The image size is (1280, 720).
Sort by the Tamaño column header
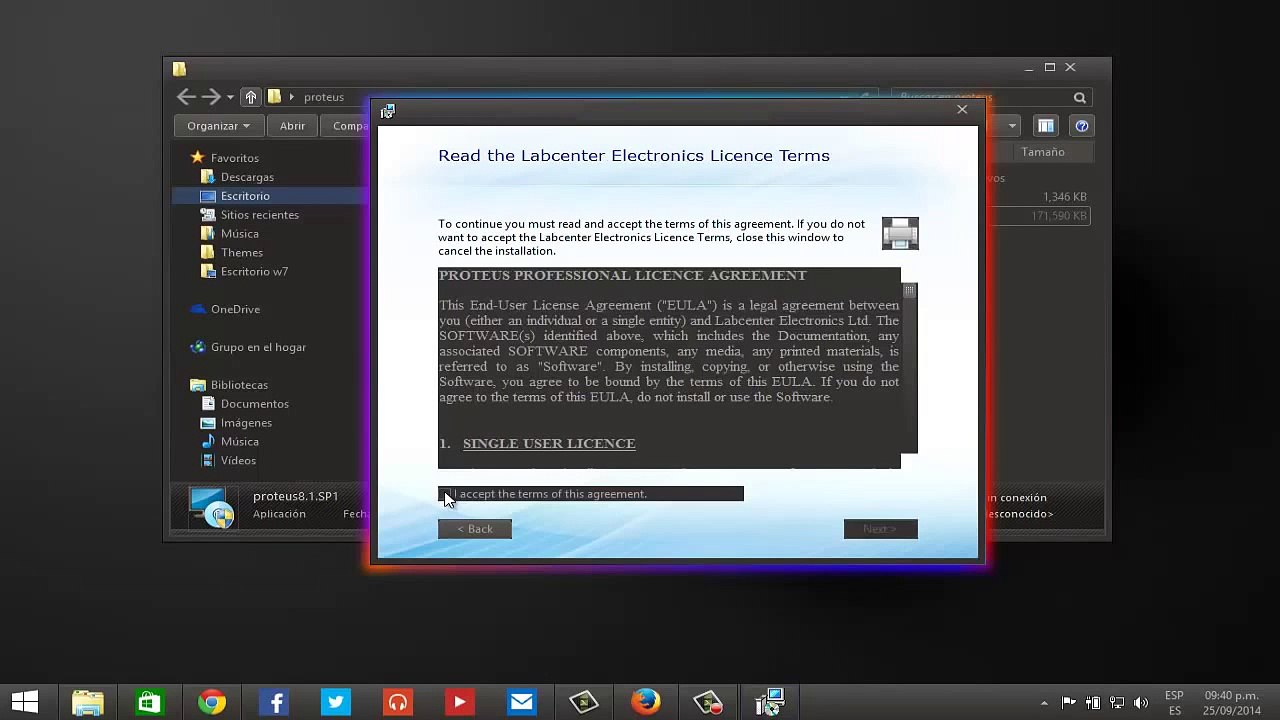[1043, 152]
